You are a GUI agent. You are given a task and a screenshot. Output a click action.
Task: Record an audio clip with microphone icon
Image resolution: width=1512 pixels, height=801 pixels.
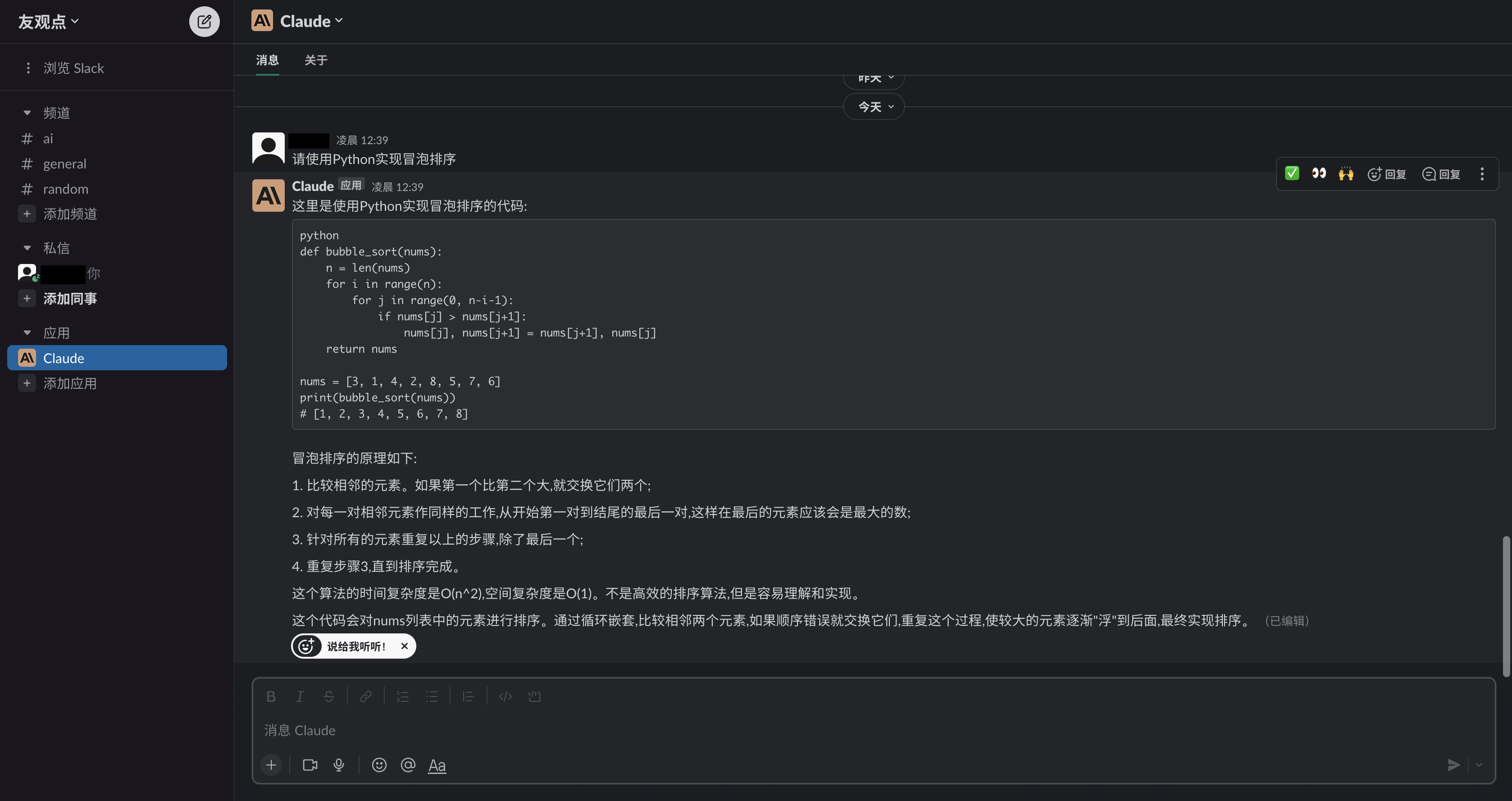(339, 765)
